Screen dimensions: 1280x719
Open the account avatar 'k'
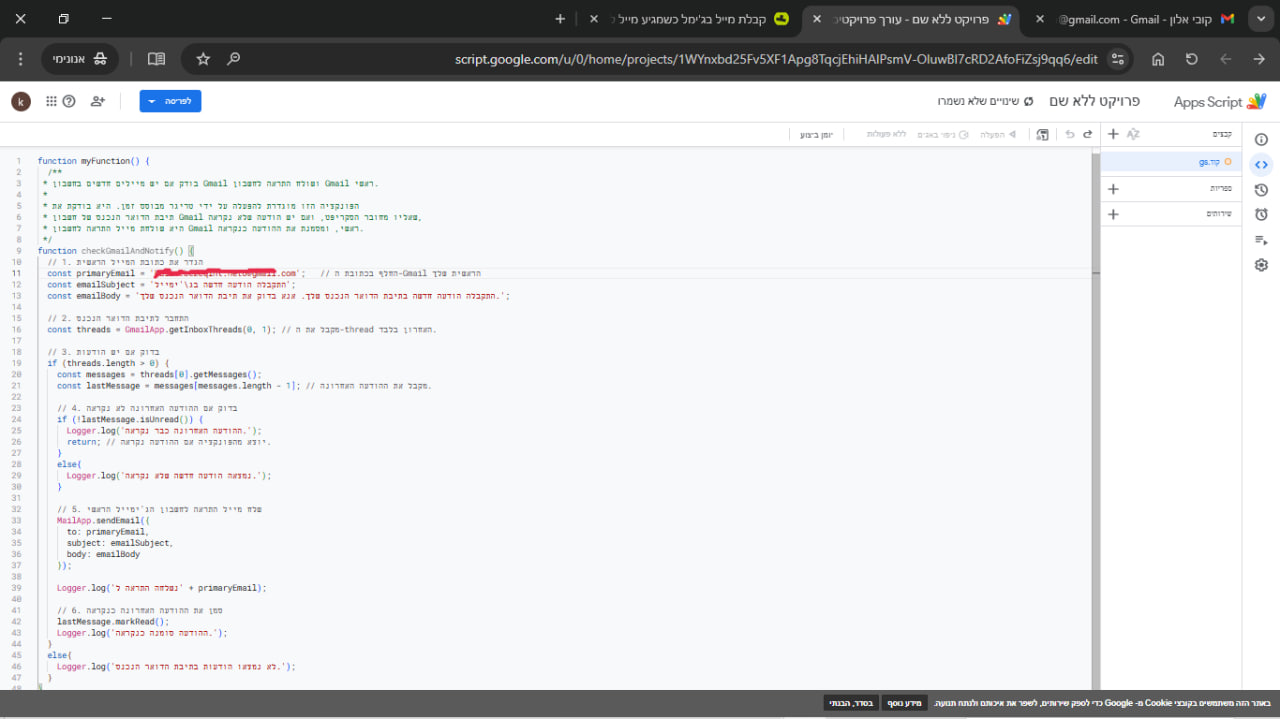point(21,101)
